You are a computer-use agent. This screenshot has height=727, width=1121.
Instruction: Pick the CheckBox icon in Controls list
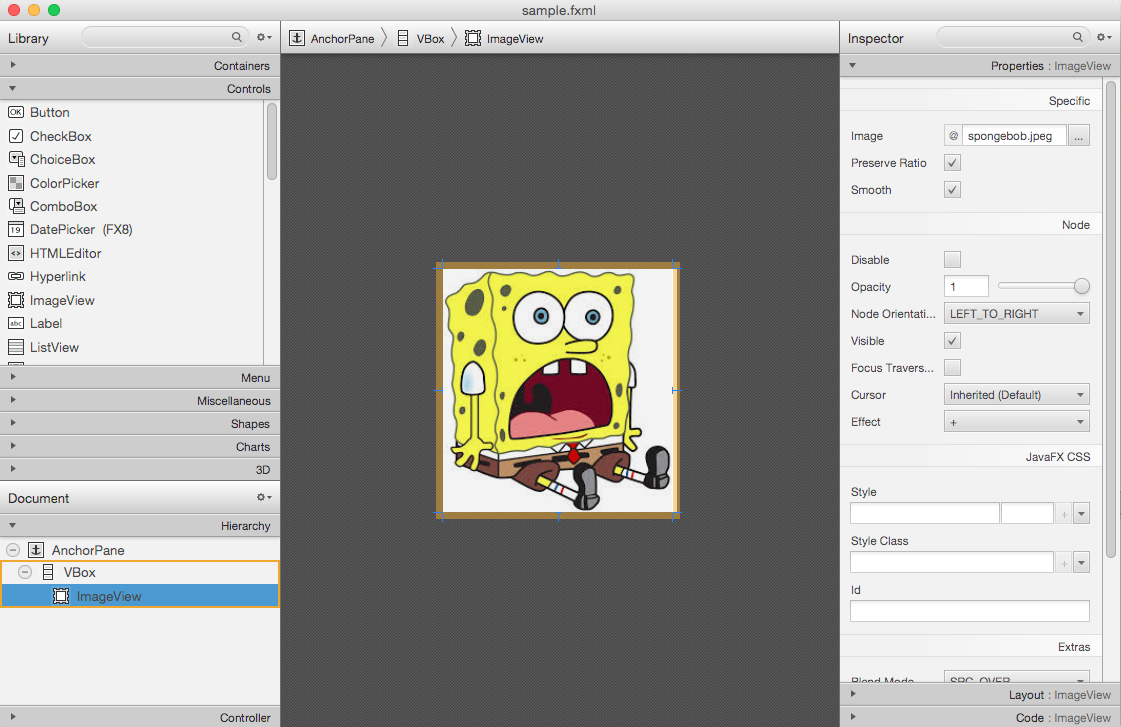[16, 136]
